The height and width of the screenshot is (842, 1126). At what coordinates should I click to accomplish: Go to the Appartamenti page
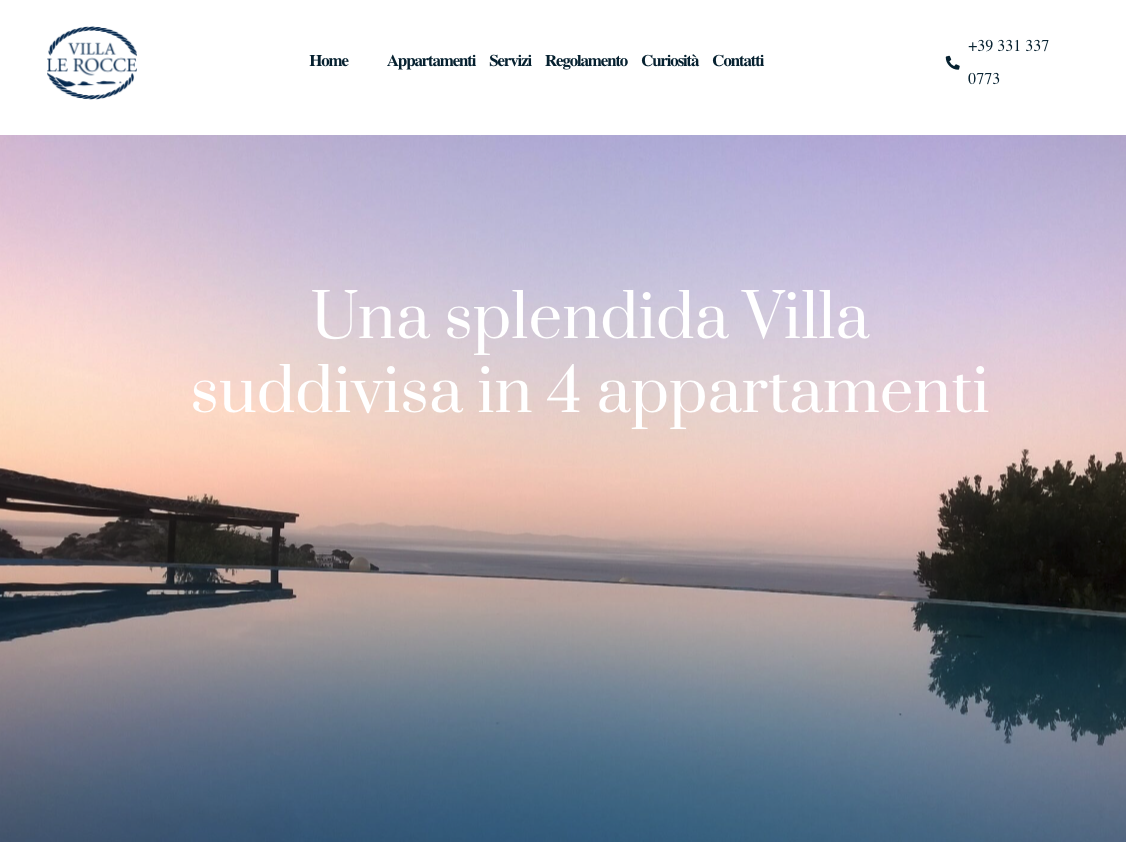(x=431, y=61)
